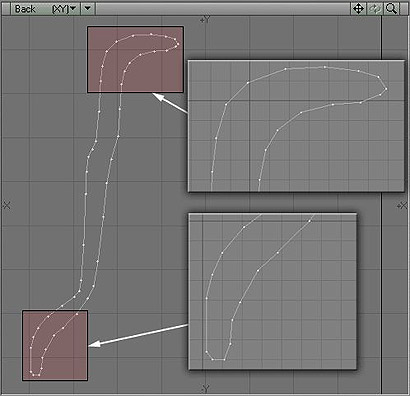The width and height of the screenshot is (410, 396).
Task: Select the rightmost tip point in upper inset
Action: coord(386,89)
